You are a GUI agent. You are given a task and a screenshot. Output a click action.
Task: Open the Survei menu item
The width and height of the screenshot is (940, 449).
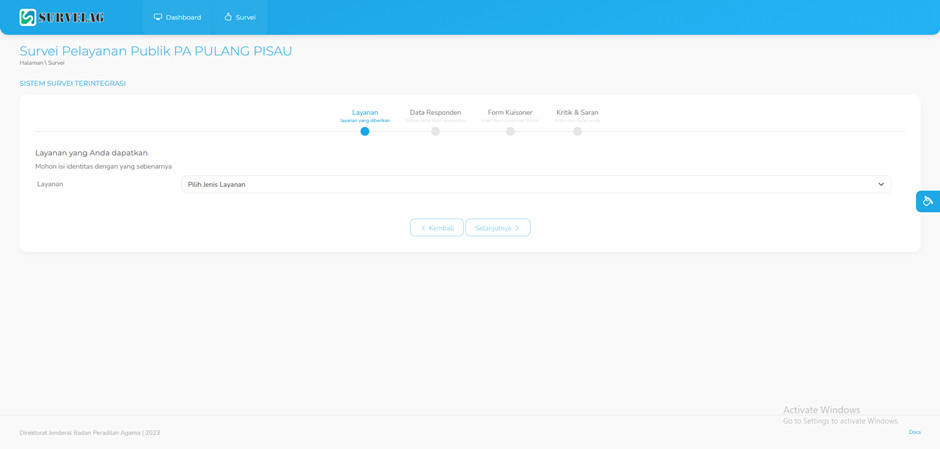[x=240, y=17]
